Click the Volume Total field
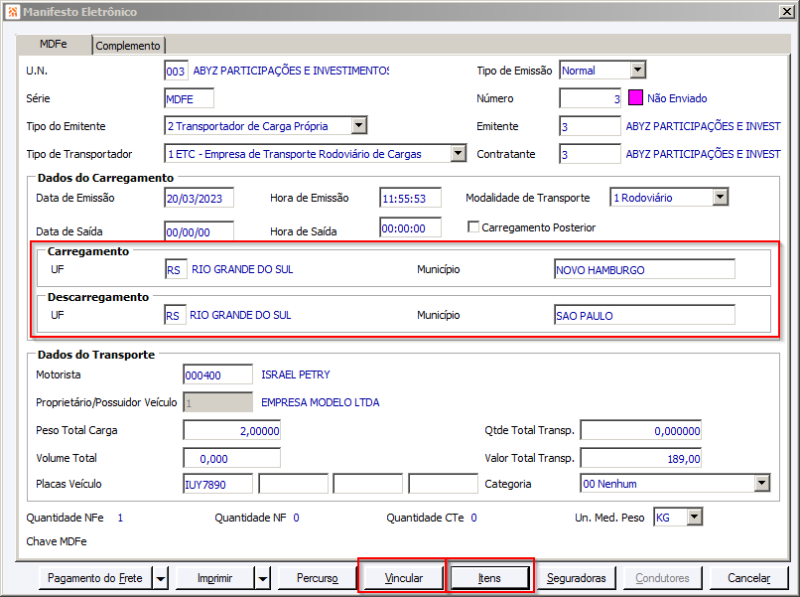 [232, 458]
